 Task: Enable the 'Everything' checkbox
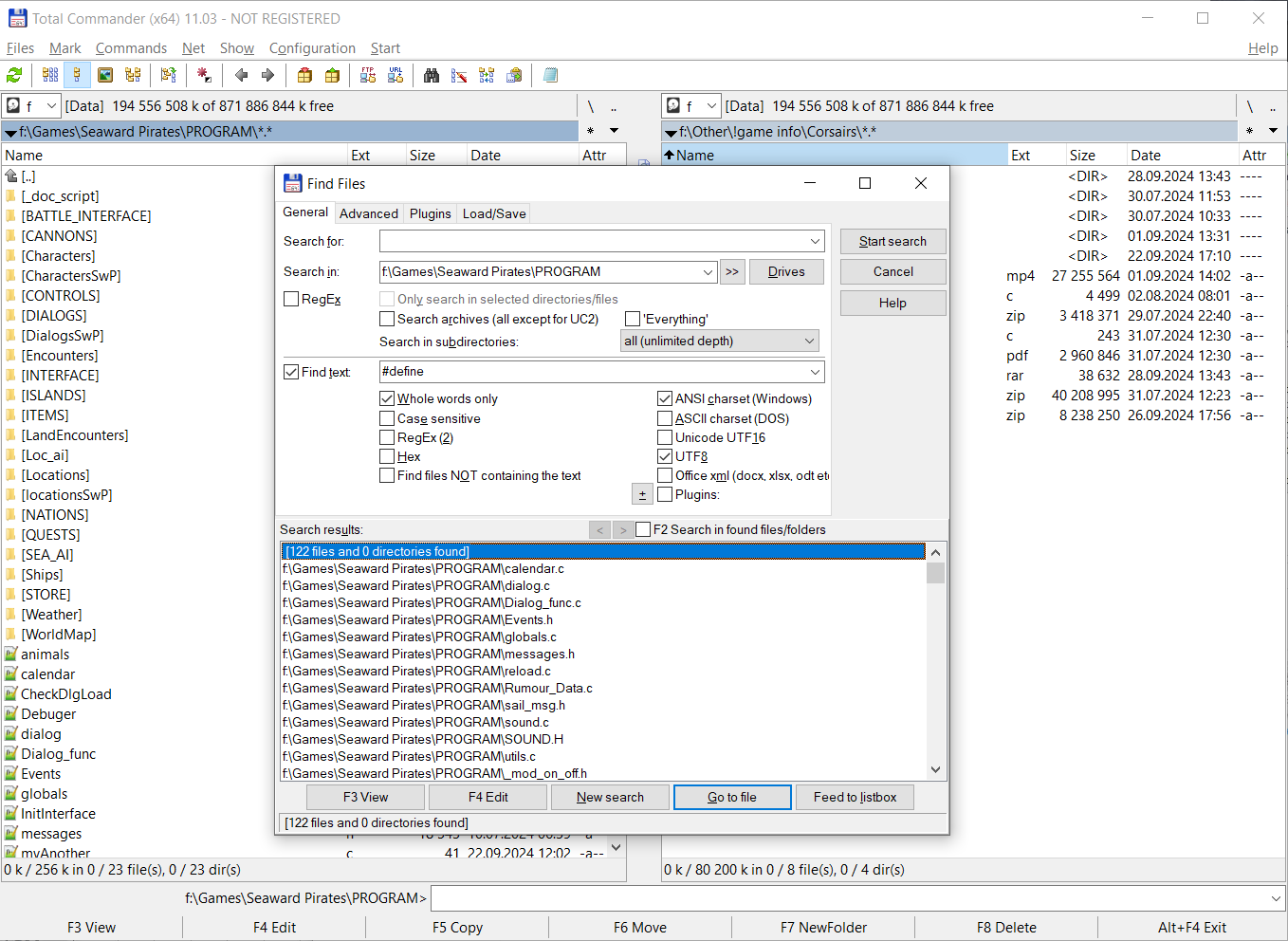pos(633,319)
